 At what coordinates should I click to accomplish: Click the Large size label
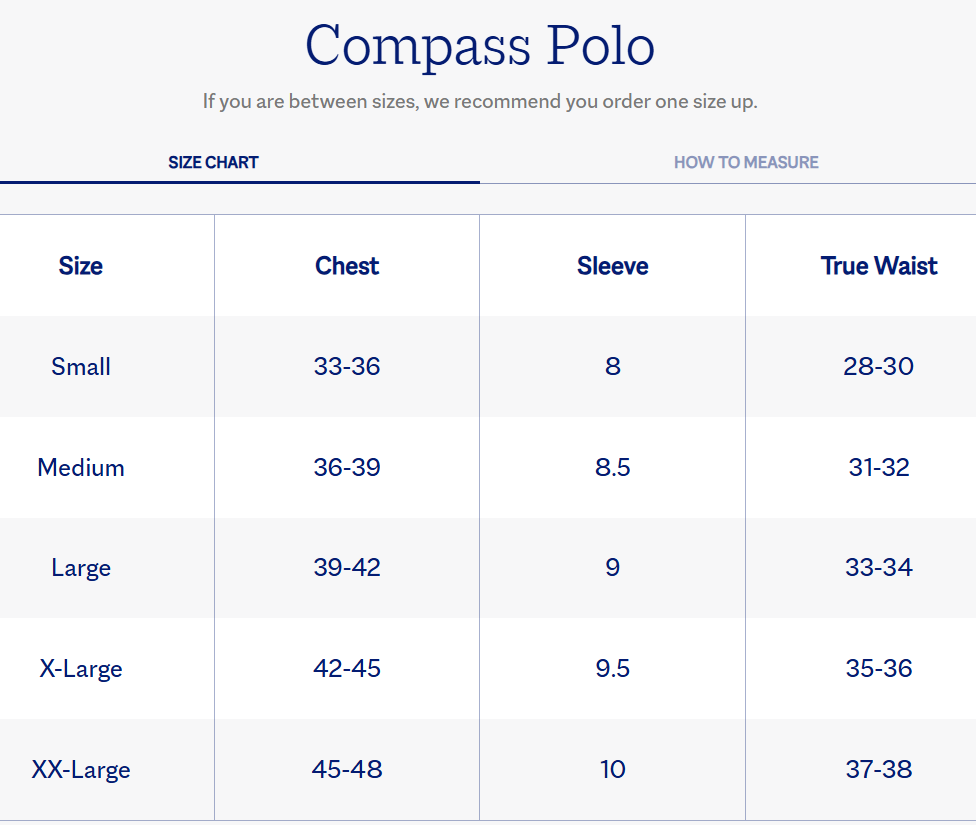coord(80,568)
